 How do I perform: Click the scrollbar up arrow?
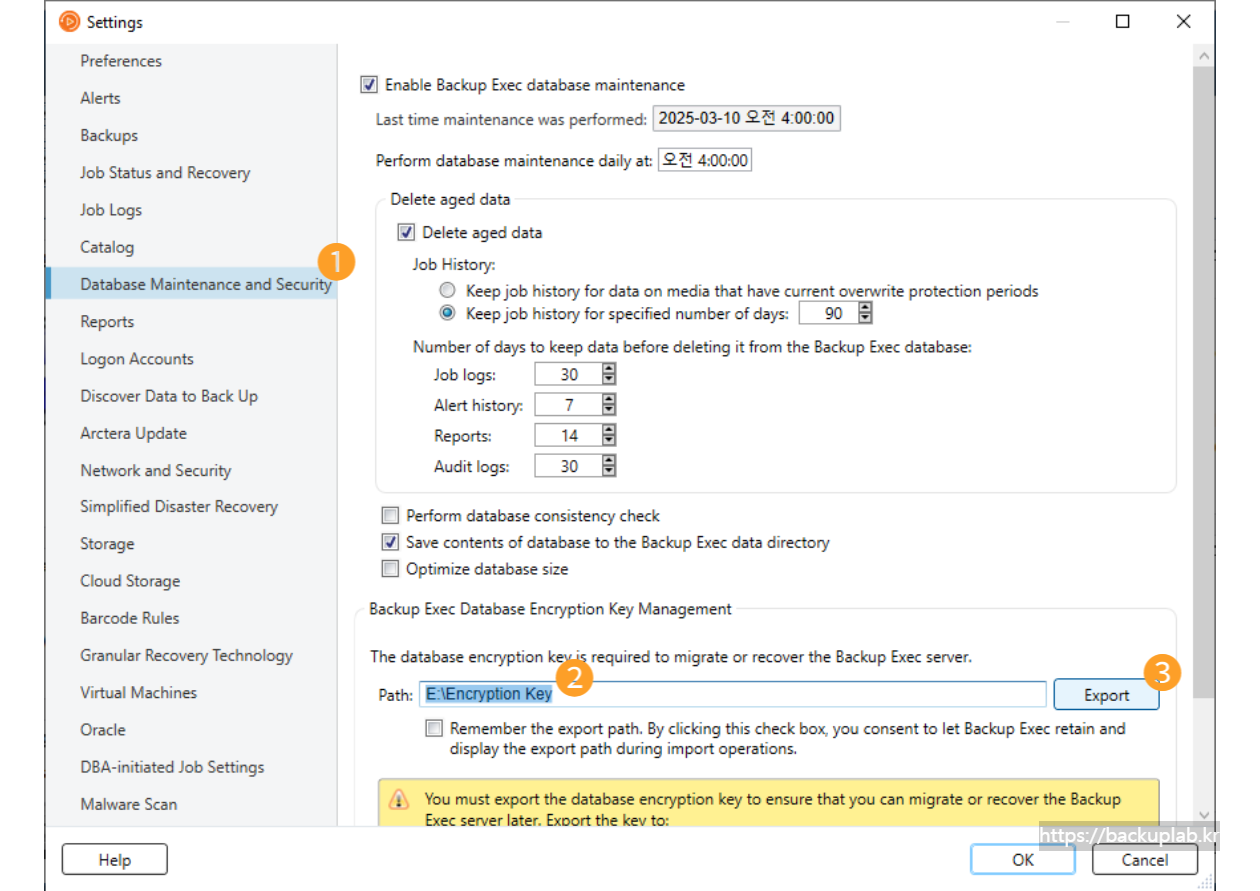tap(1205, 55)
